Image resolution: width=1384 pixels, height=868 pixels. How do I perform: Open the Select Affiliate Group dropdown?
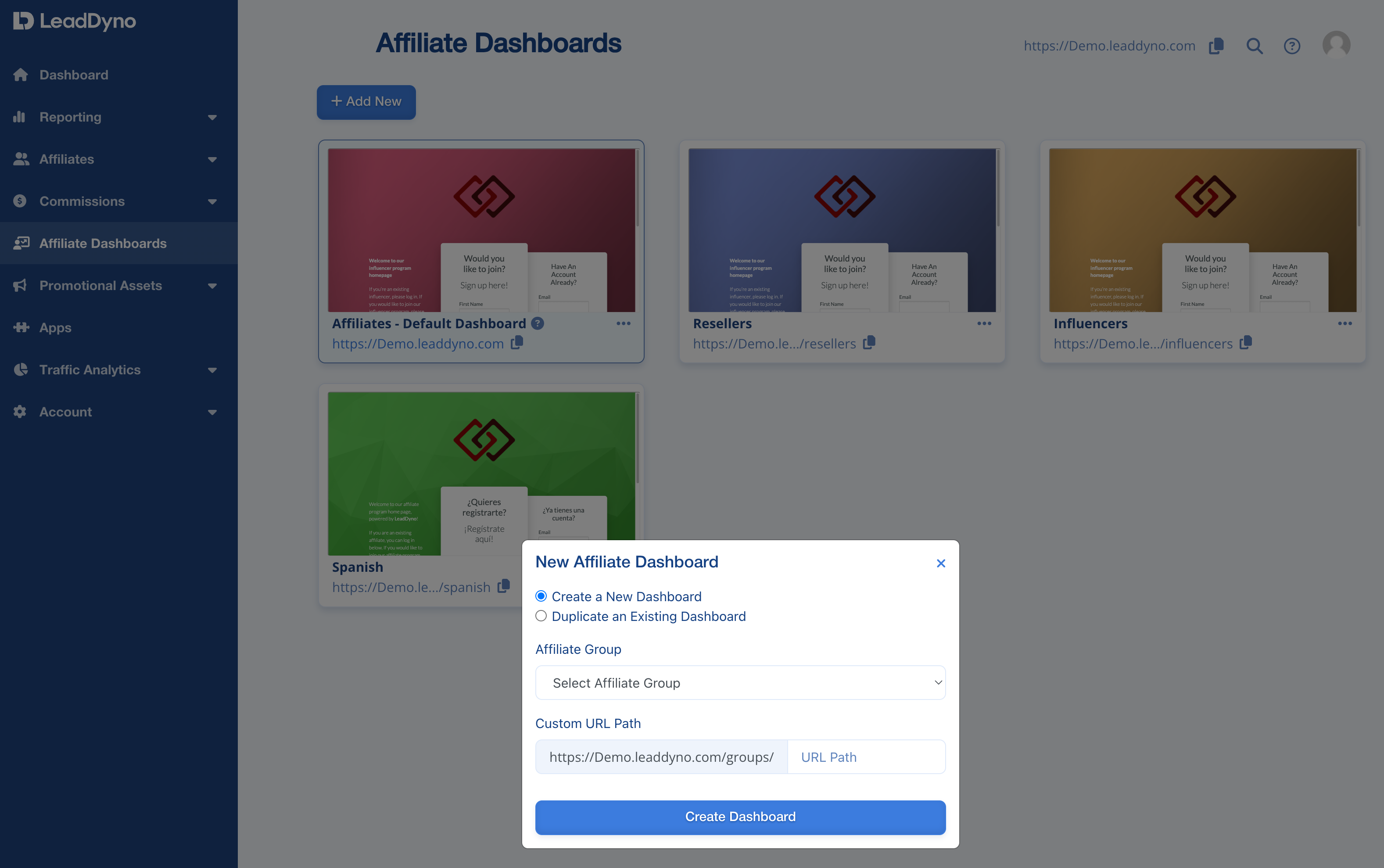click(x=741, y=682)
